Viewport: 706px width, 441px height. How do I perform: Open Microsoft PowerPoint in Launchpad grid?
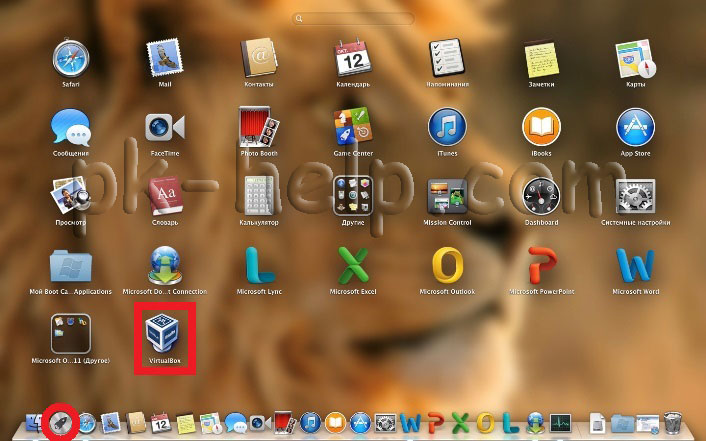541,266
